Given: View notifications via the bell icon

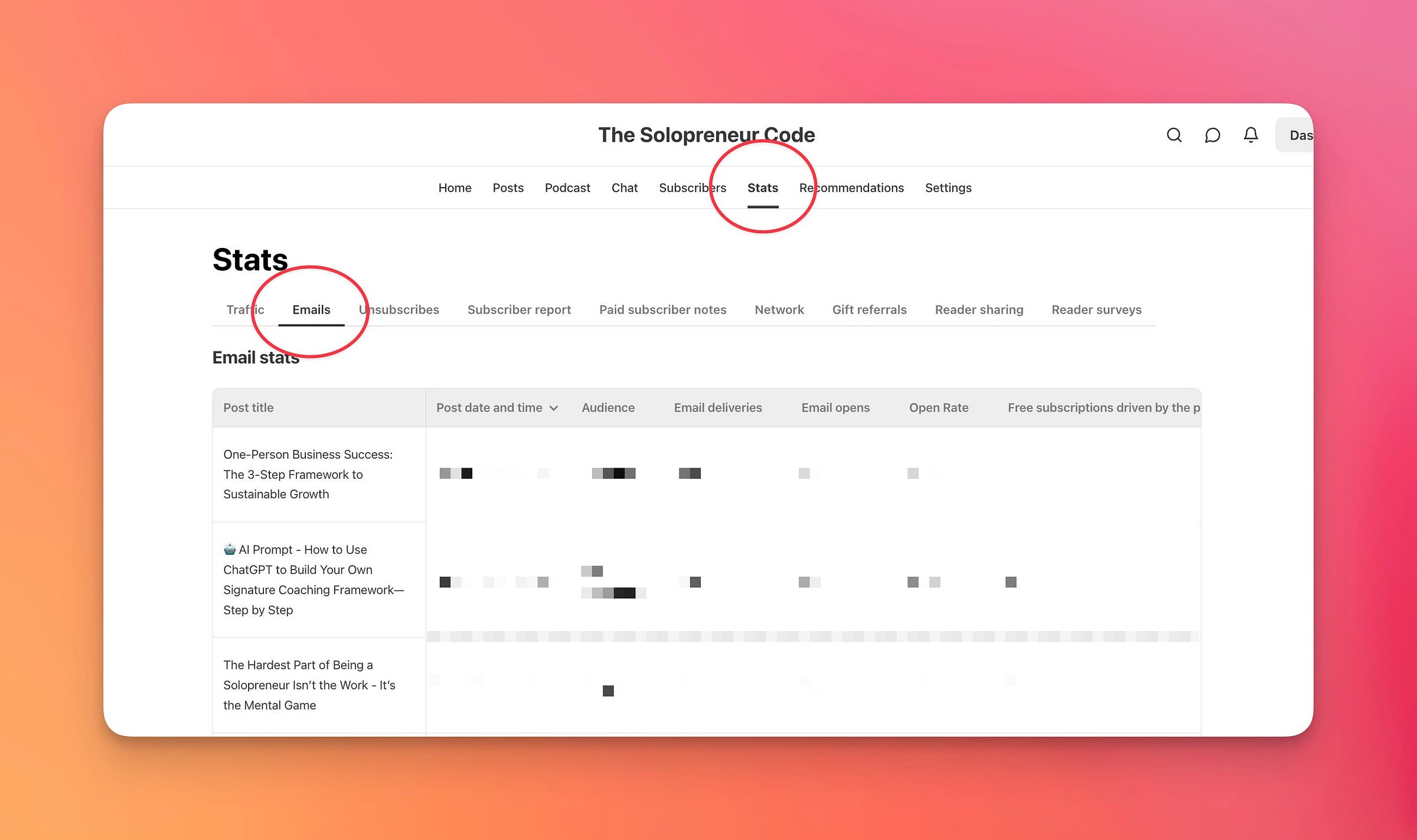Looking at the screenshot, I should 1250,135.
